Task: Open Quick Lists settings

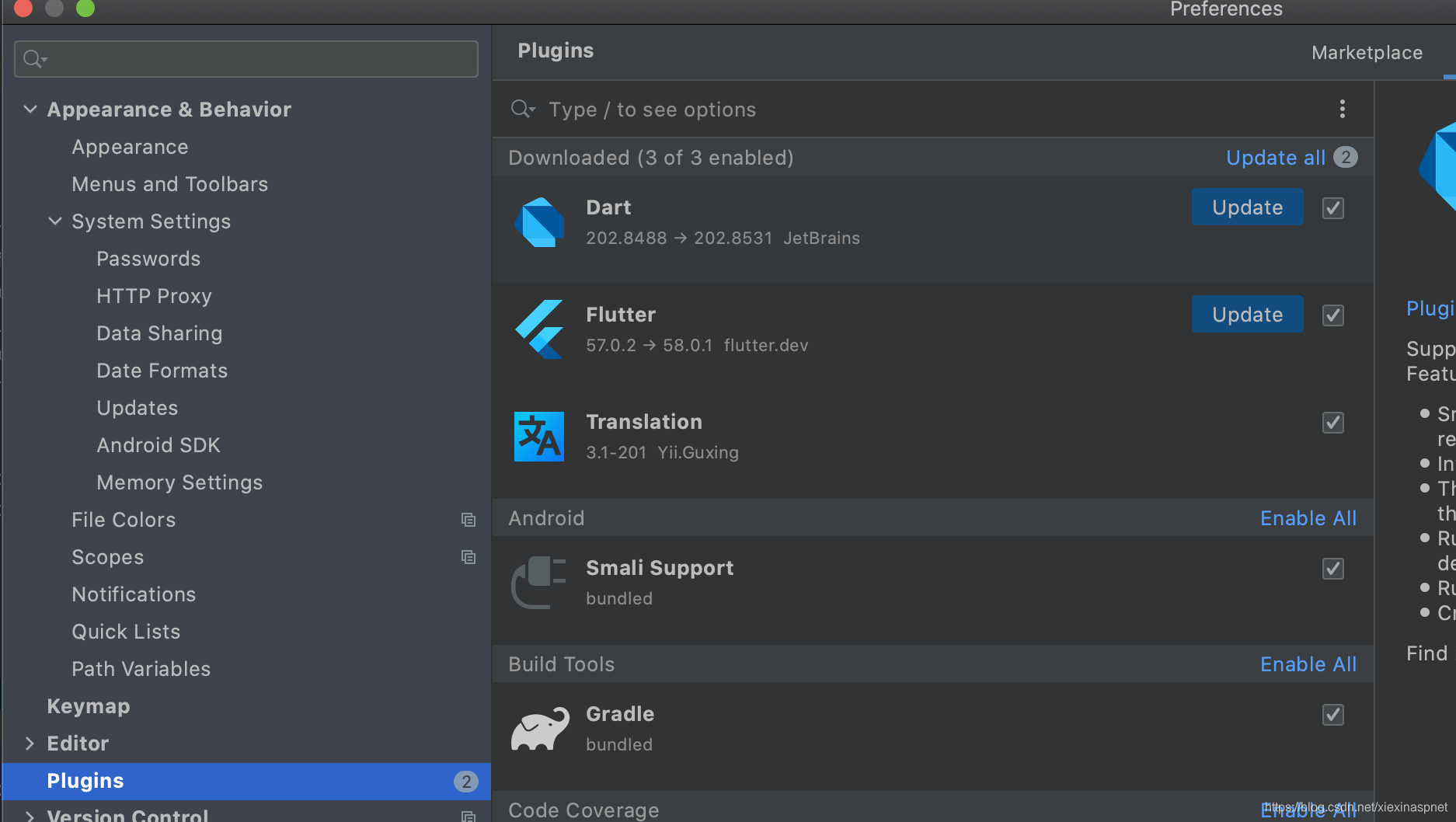Action: point(126,632)
